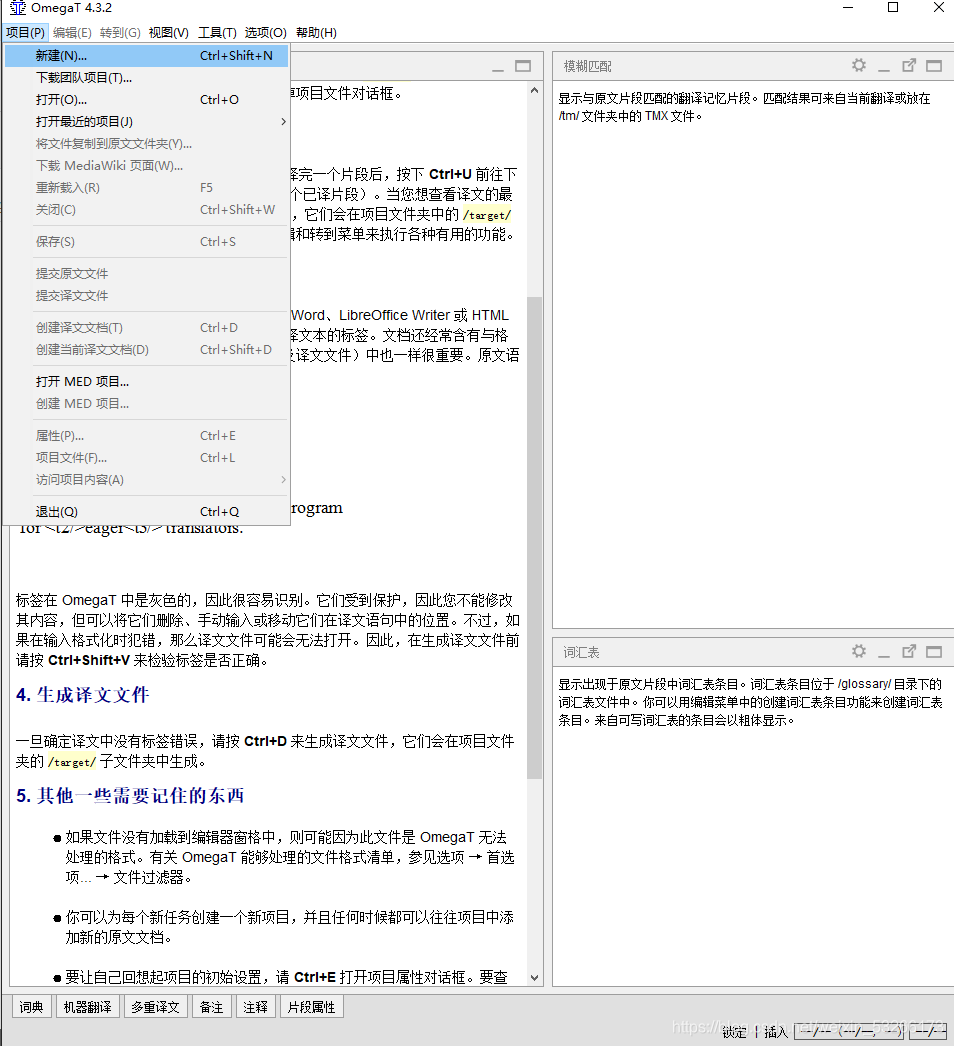
Task: Open the 工具(T) menu
Action: click(217, 33)
